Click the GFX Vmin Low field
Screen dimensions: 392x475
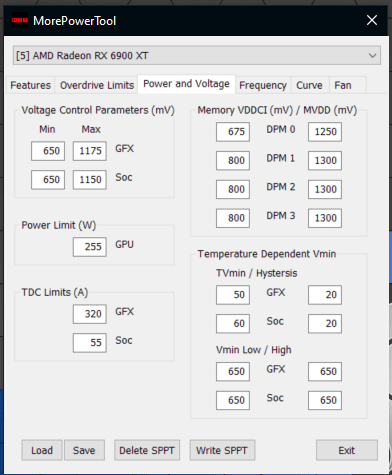233,372
